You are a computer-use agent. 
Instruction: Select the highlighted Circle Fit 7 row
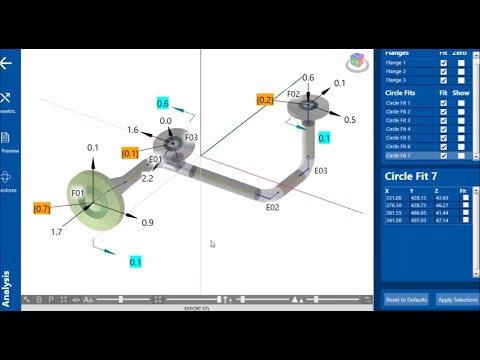click(428, 155)
